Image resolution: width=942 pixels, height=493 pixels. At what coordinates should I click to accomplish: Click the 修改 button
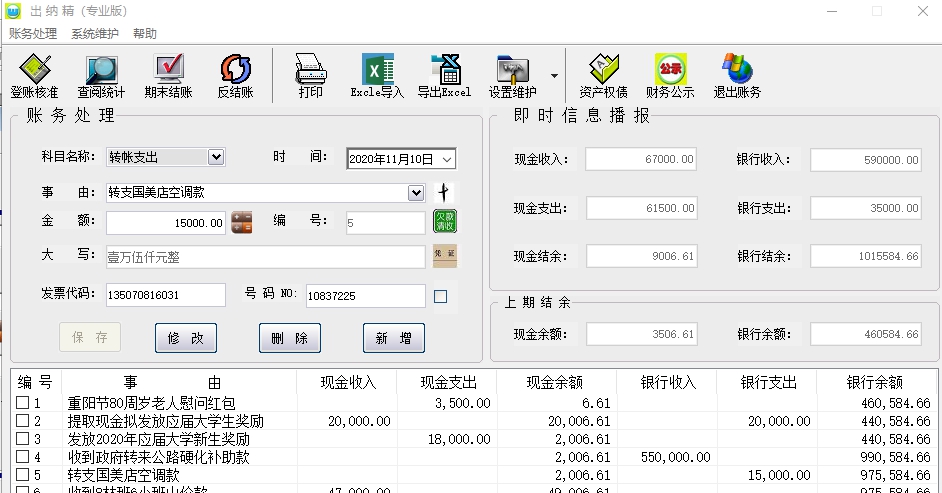click(186, 338)
